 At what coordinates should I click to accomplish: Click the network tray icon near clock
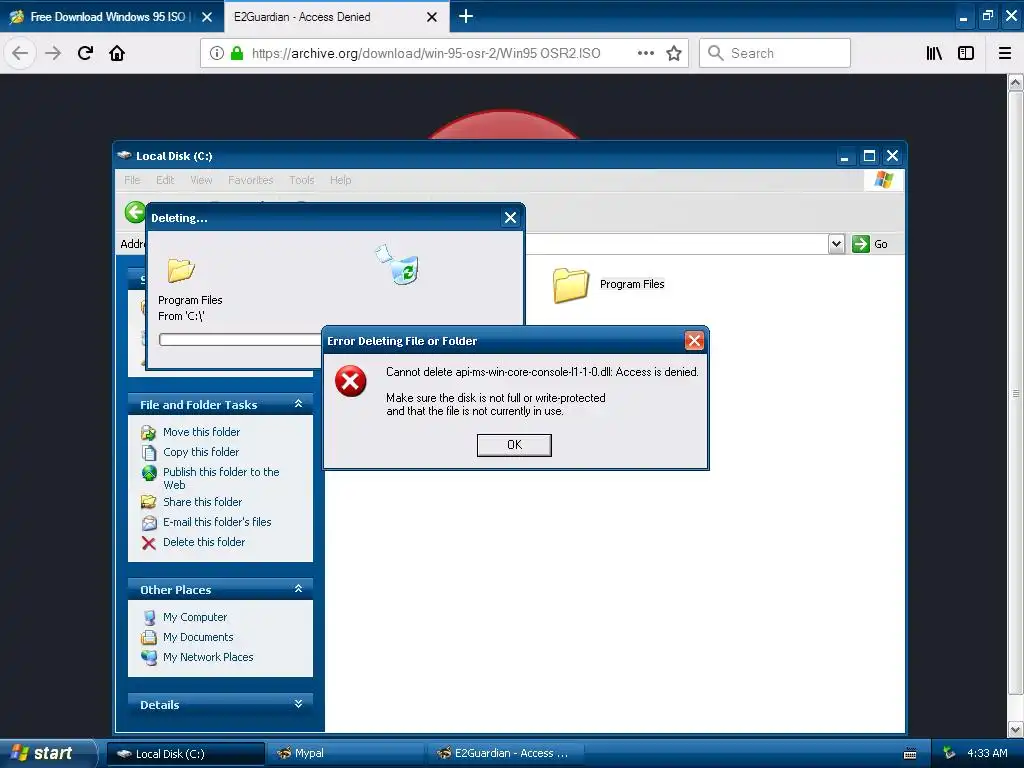tap(949, 753)
